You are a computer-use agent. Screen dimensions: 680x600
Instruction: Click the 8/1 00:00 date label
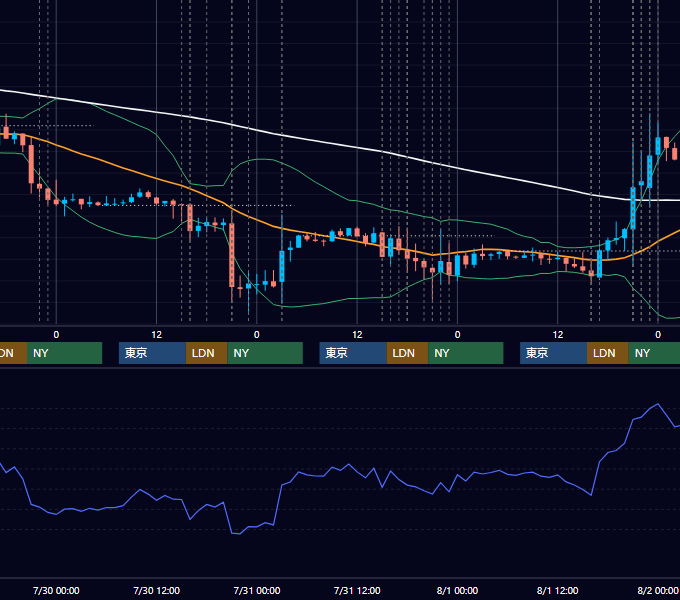click(x=457, y=590)
